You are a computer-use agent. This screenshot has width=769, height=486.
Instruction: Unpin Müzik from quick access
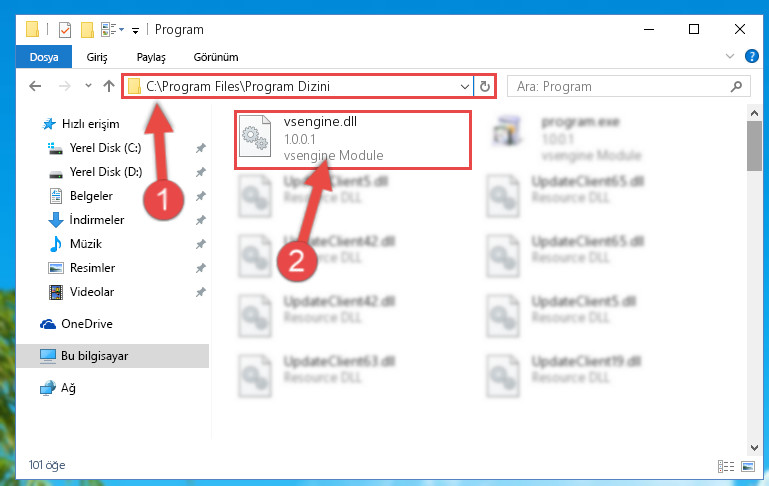pos(201,244)
